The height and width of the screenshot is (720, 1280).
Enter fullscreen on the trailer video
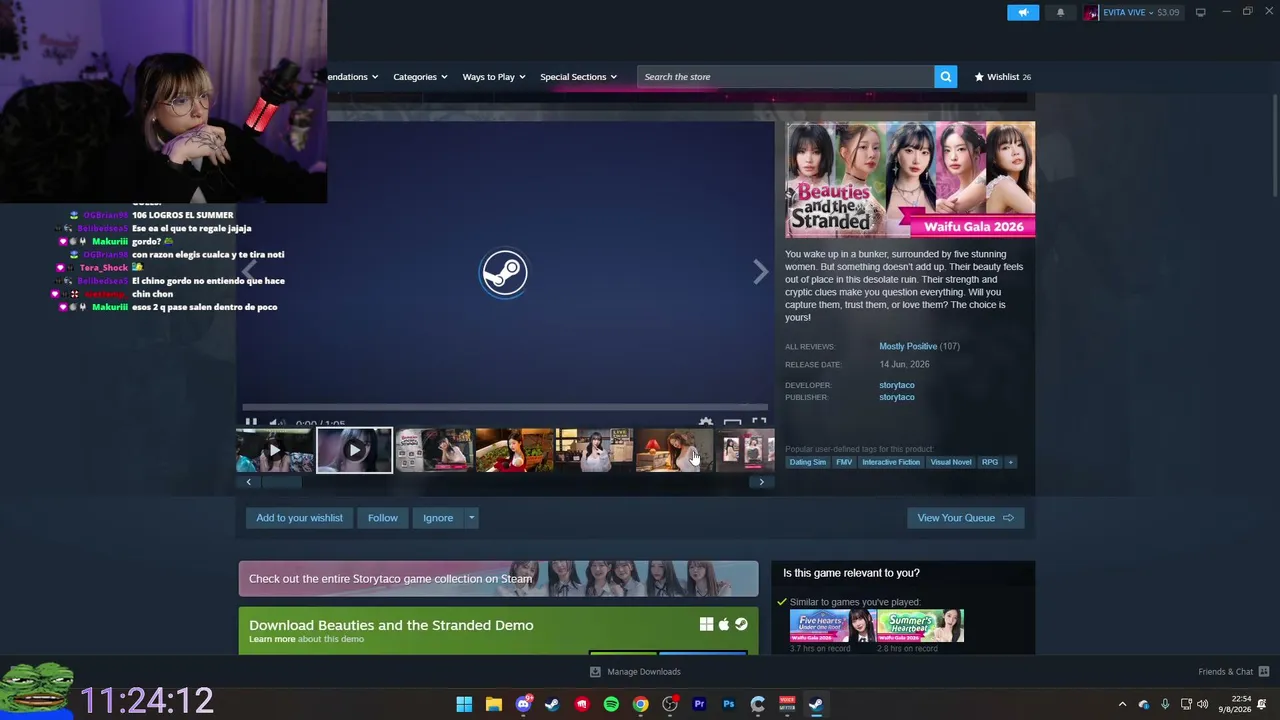tap(759, 423)
